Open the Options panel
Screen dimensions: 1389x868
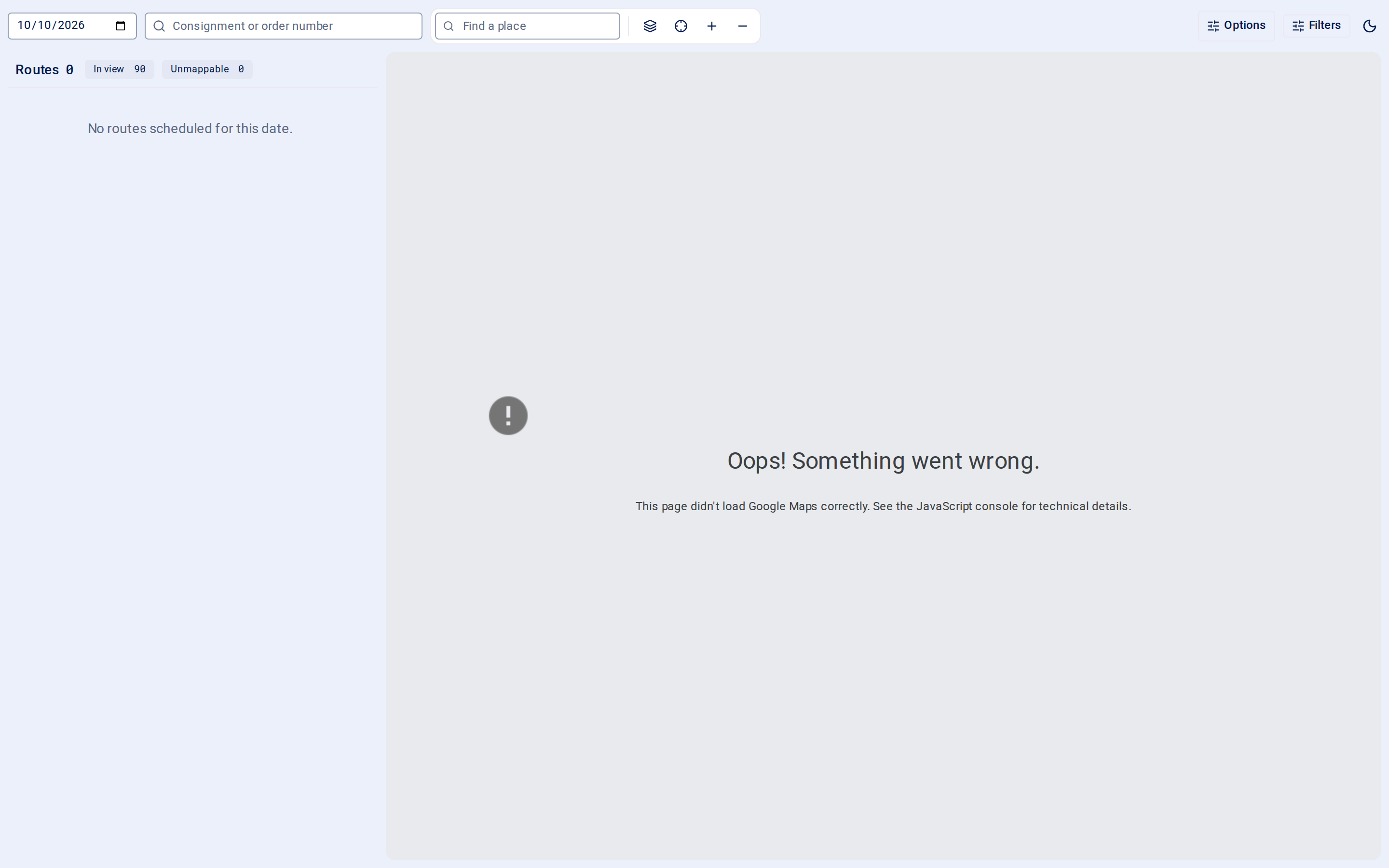[1236, 26]
